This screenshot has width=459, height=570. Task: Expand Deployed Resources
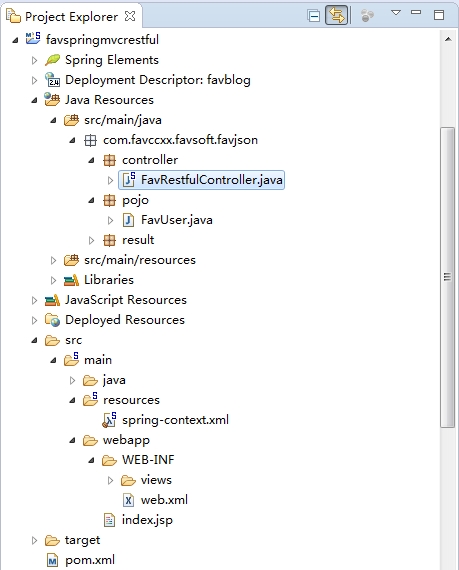(x=35, y=320)
